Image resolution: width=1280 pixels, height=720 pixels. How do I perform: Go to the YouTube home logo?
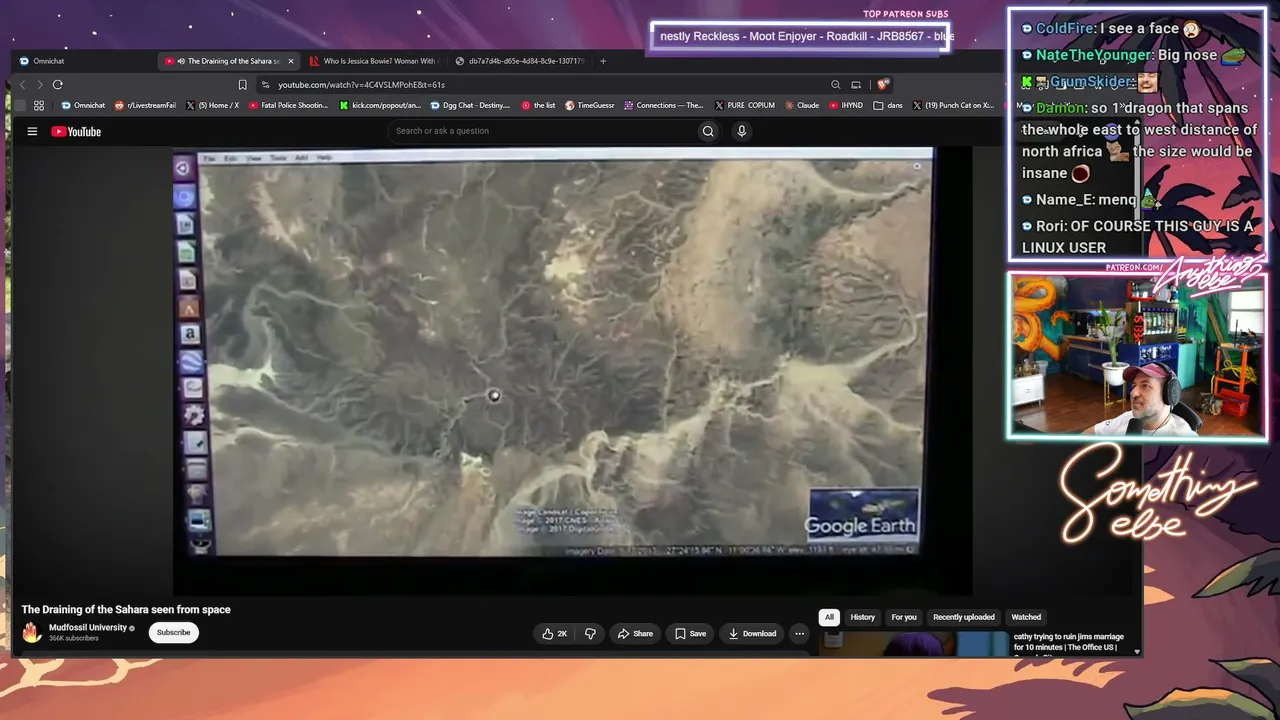pos(76,131)
